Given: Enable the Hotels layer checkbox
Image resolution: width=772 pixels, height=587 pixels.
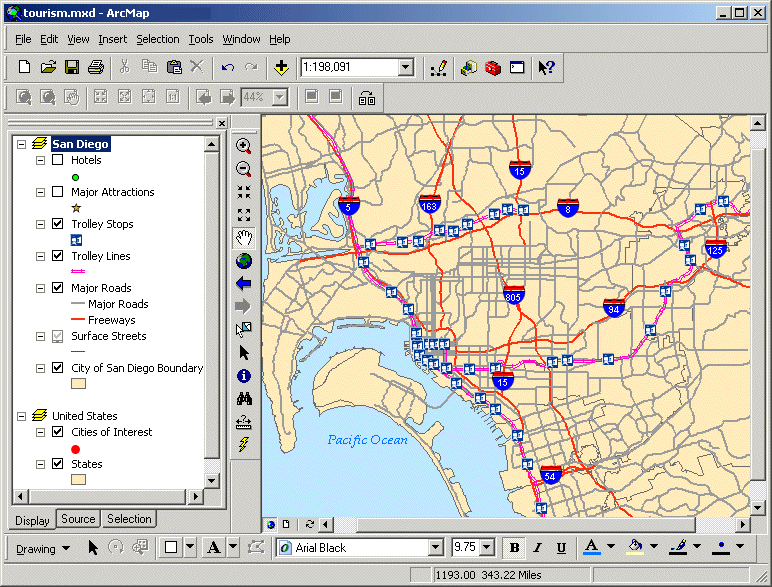Looking at the screenshot, I should point(58,160).
